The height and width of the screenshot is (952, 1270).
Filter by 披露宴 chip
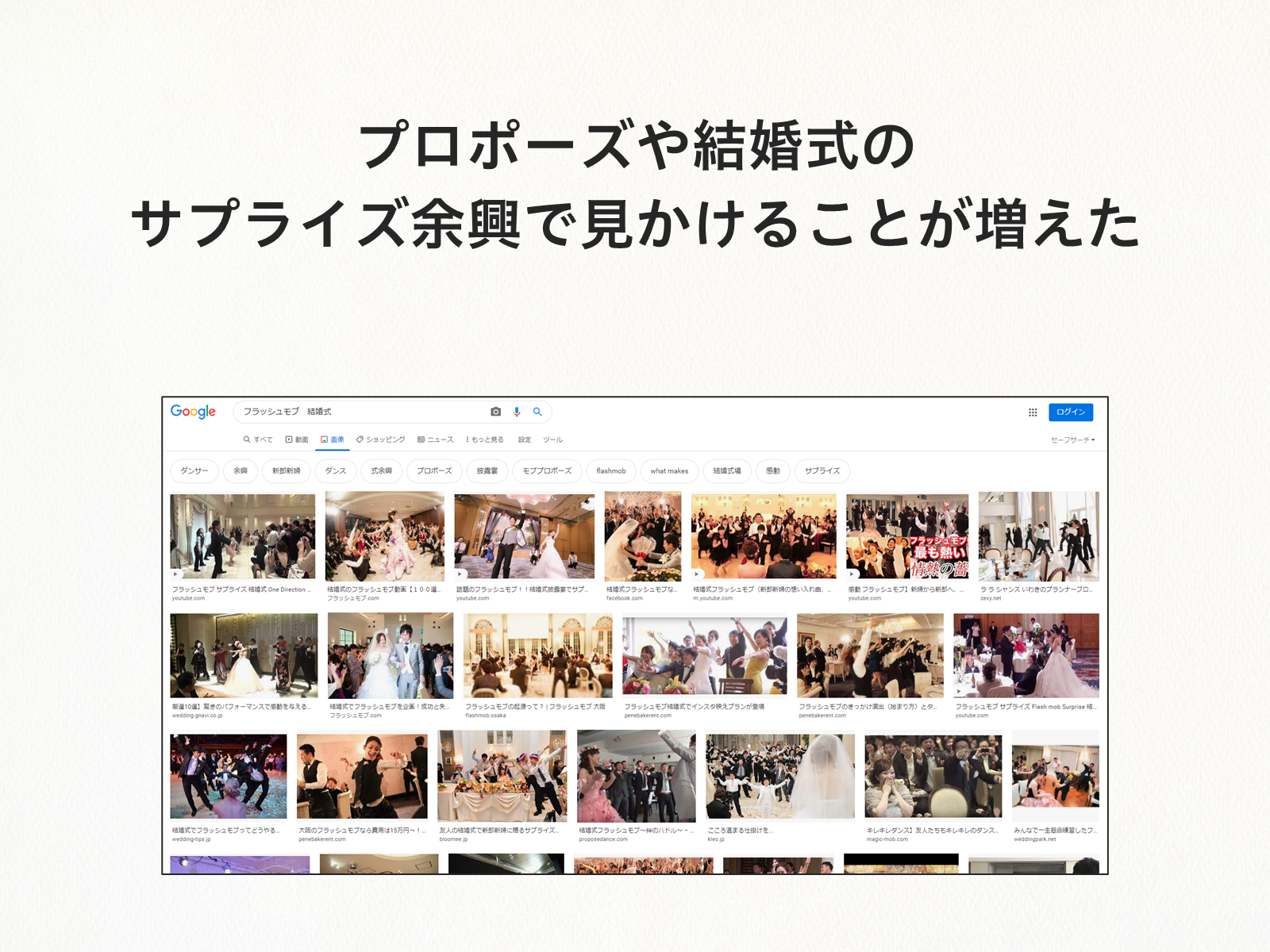click(487, 471)
